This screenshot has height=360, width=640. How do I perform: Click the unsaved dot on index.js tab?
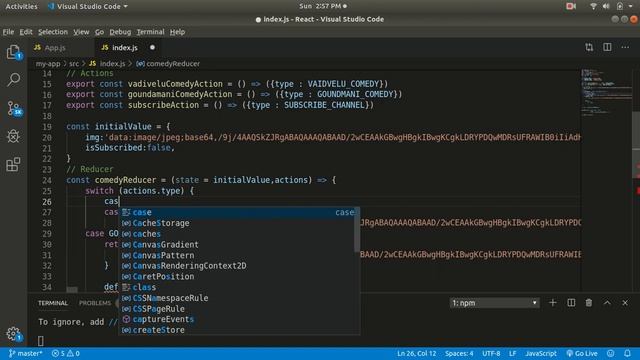tap(152, 47)
